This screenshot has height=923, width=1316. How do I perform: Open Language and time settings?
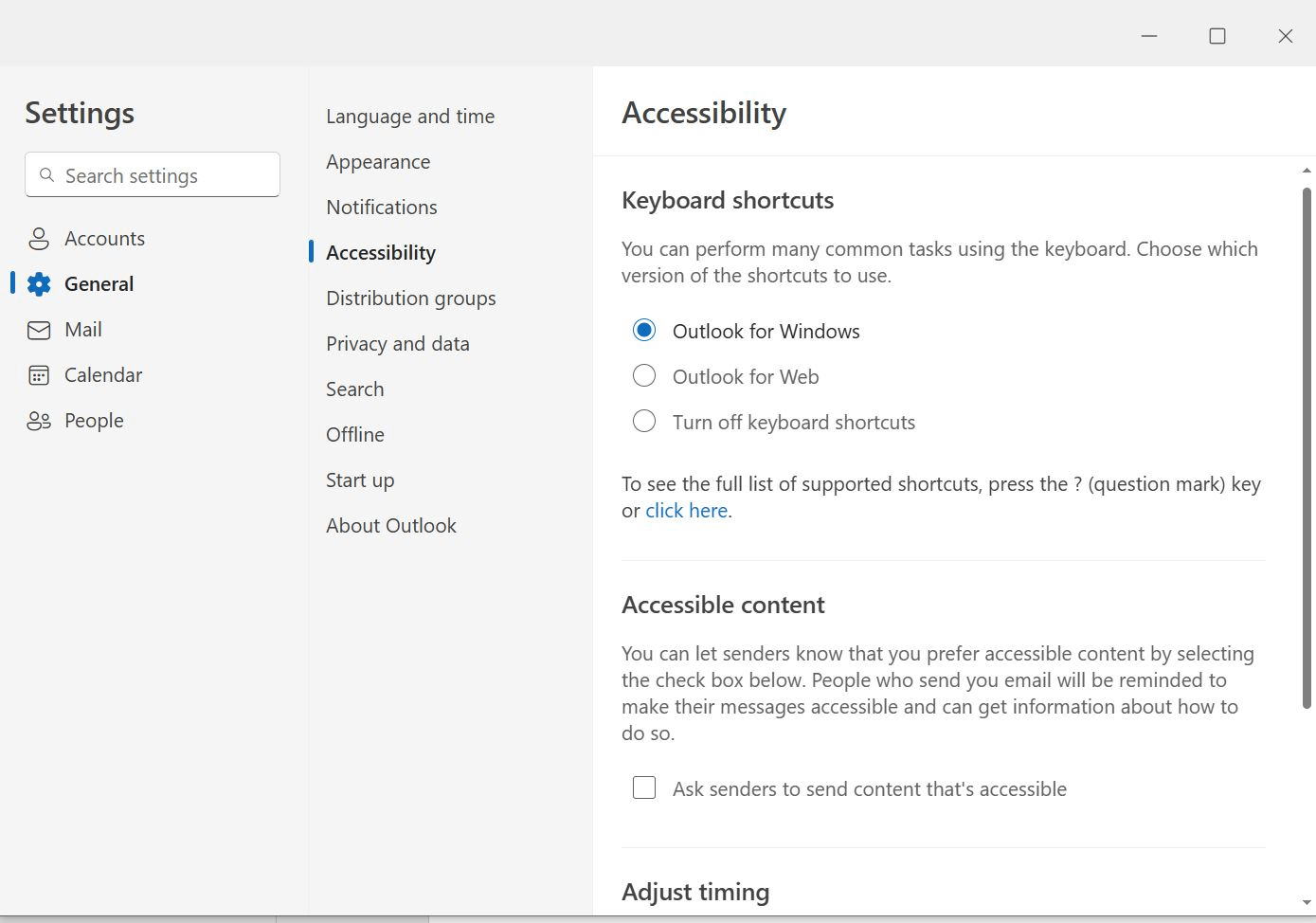[x=409, y=116]
